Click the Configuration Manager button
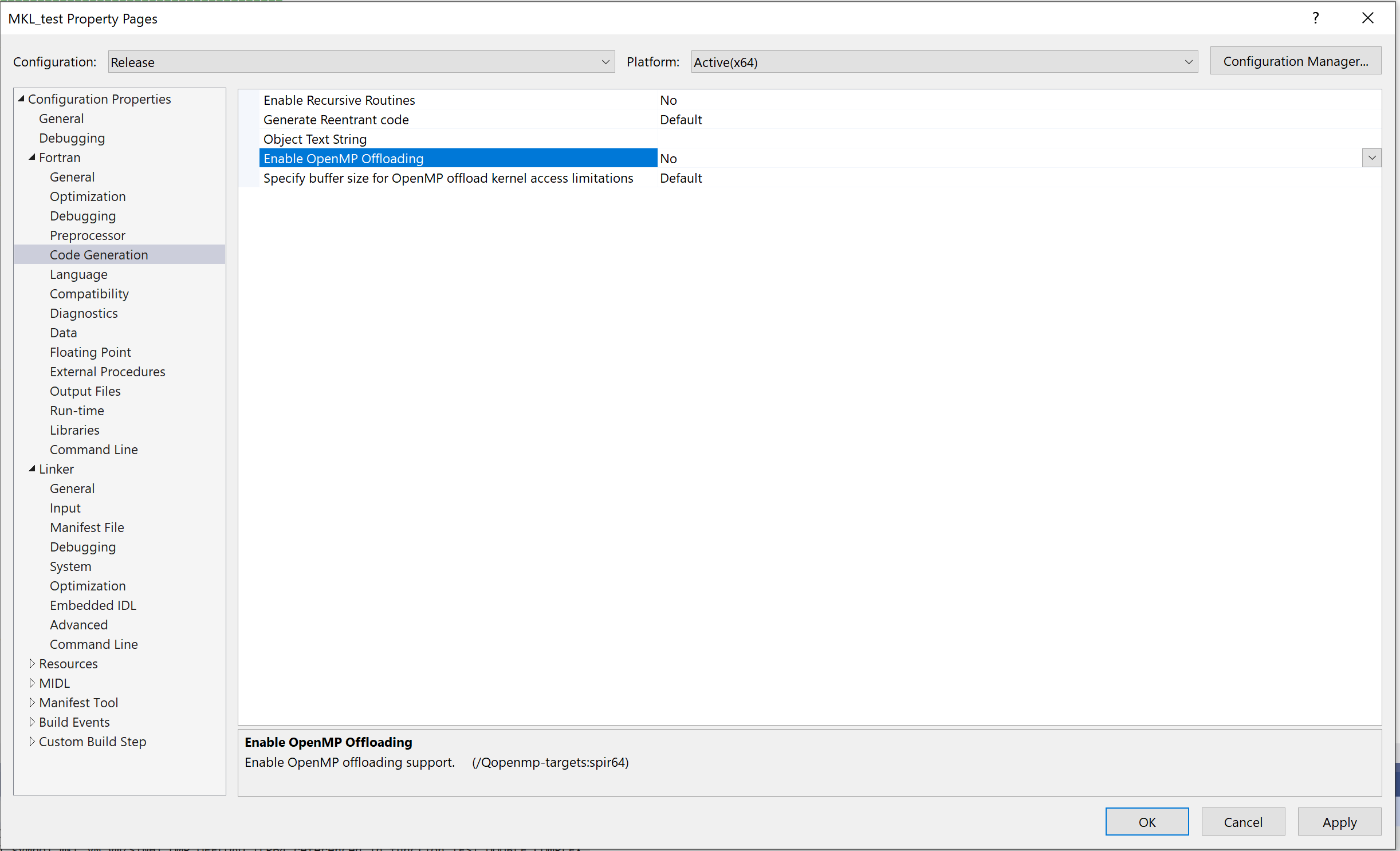Image resolution: width=1400 pixels, height=851 pixels. (1295, 61)
